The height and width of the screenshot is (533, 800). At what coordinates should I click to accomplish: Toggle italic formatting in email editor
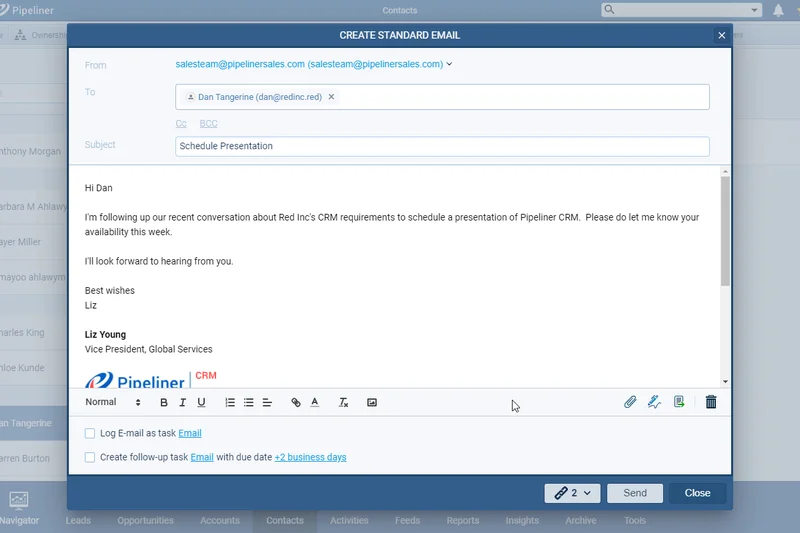tap(182, 402)
